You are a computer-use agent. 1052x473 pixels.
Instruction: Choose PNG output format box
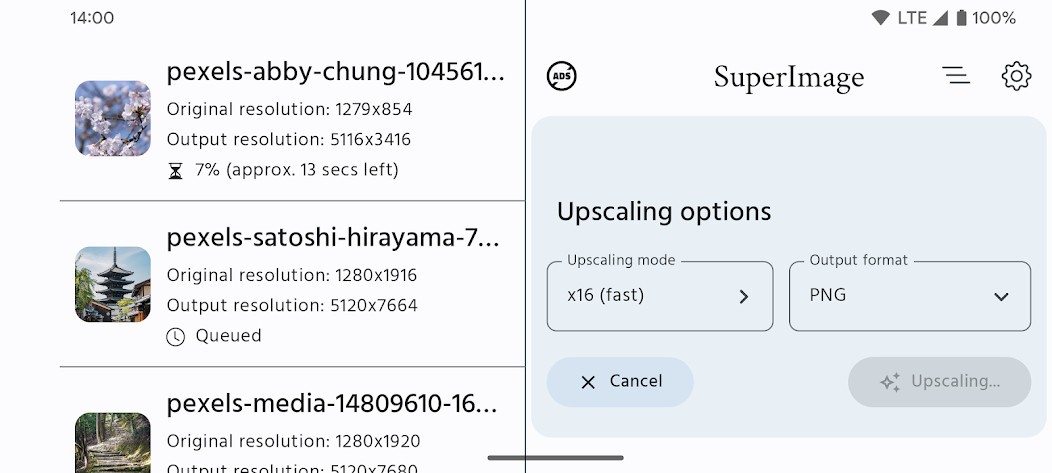tap(910, 296)
